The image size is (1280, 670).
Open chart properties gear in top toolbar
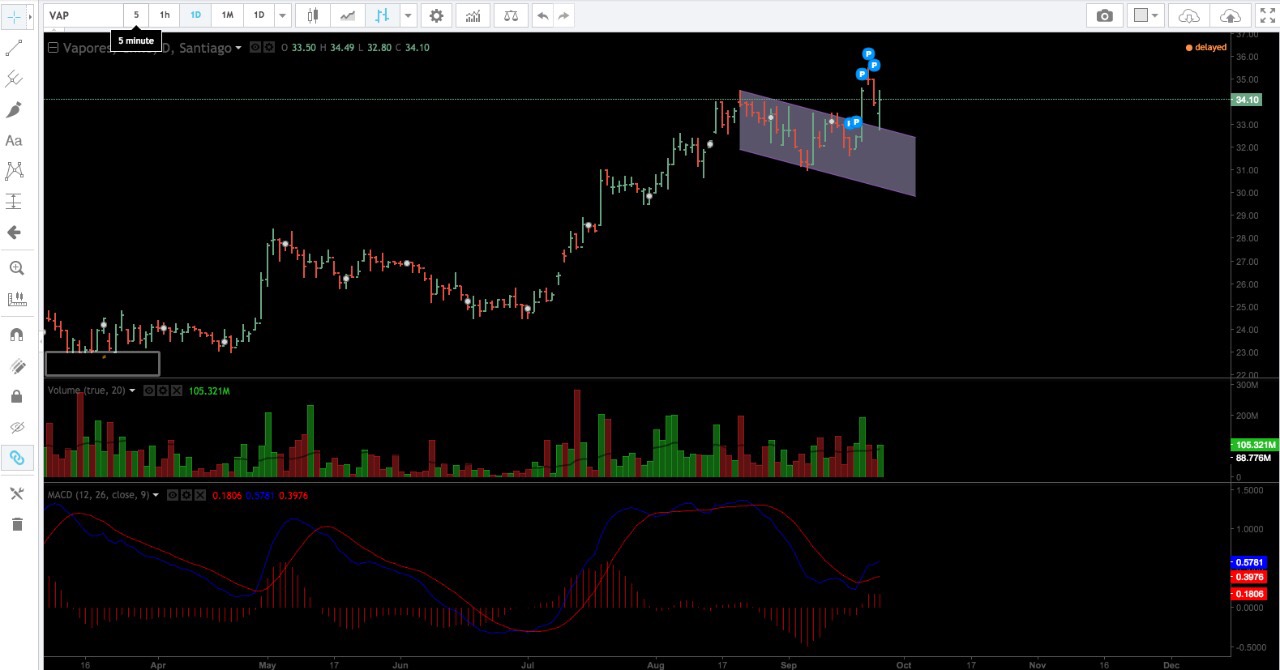click(x=436, y=15)
